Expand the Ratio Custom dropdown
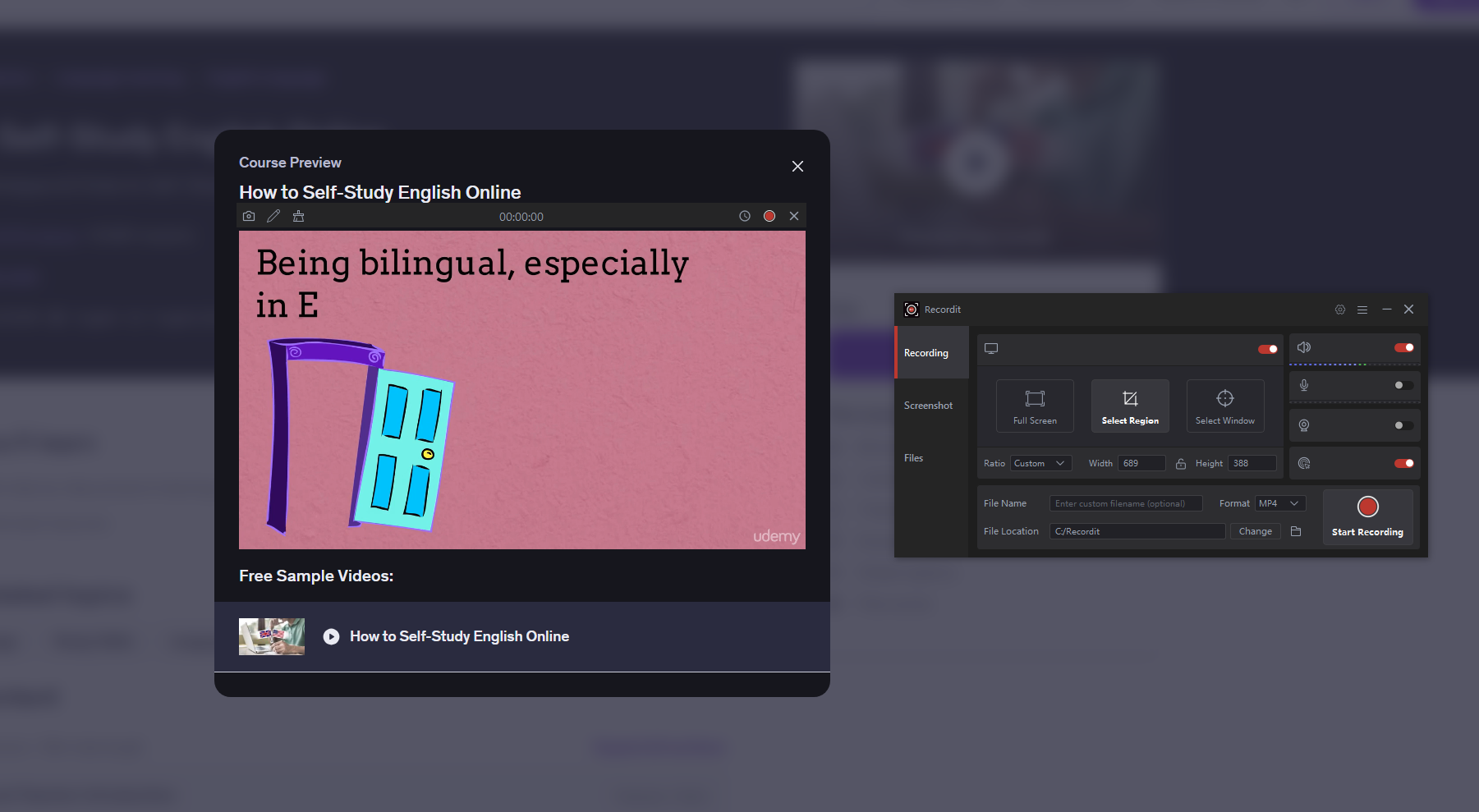The width and height of the screenshot is (1479, 812). click(x=1040, y=463)
